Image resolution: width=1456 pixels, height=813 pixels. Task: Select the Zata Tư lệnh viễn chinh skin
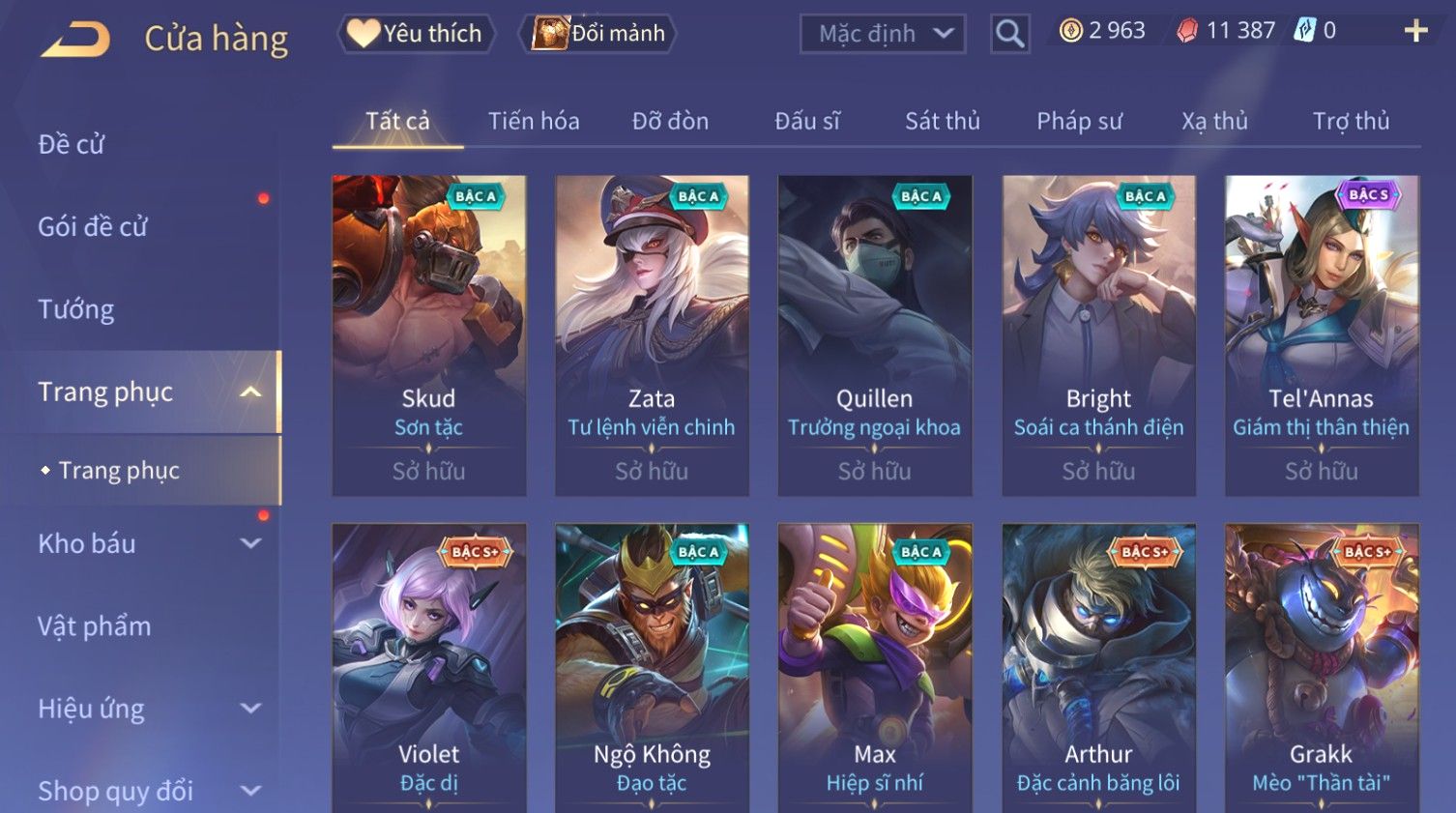click(x=652, y=335)
